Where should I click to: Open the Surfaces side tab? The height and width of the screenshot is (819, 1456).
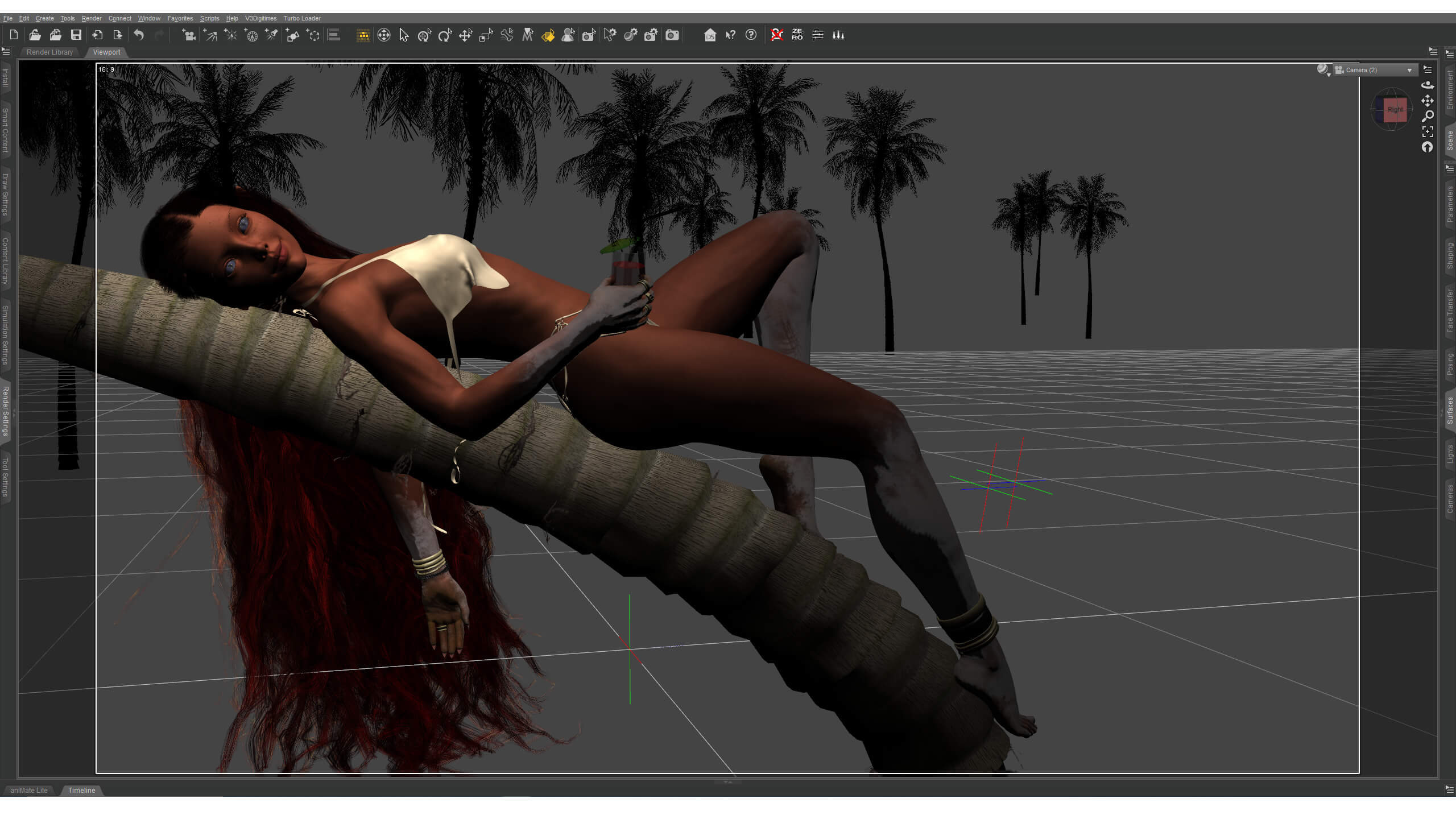point(1450,411)
